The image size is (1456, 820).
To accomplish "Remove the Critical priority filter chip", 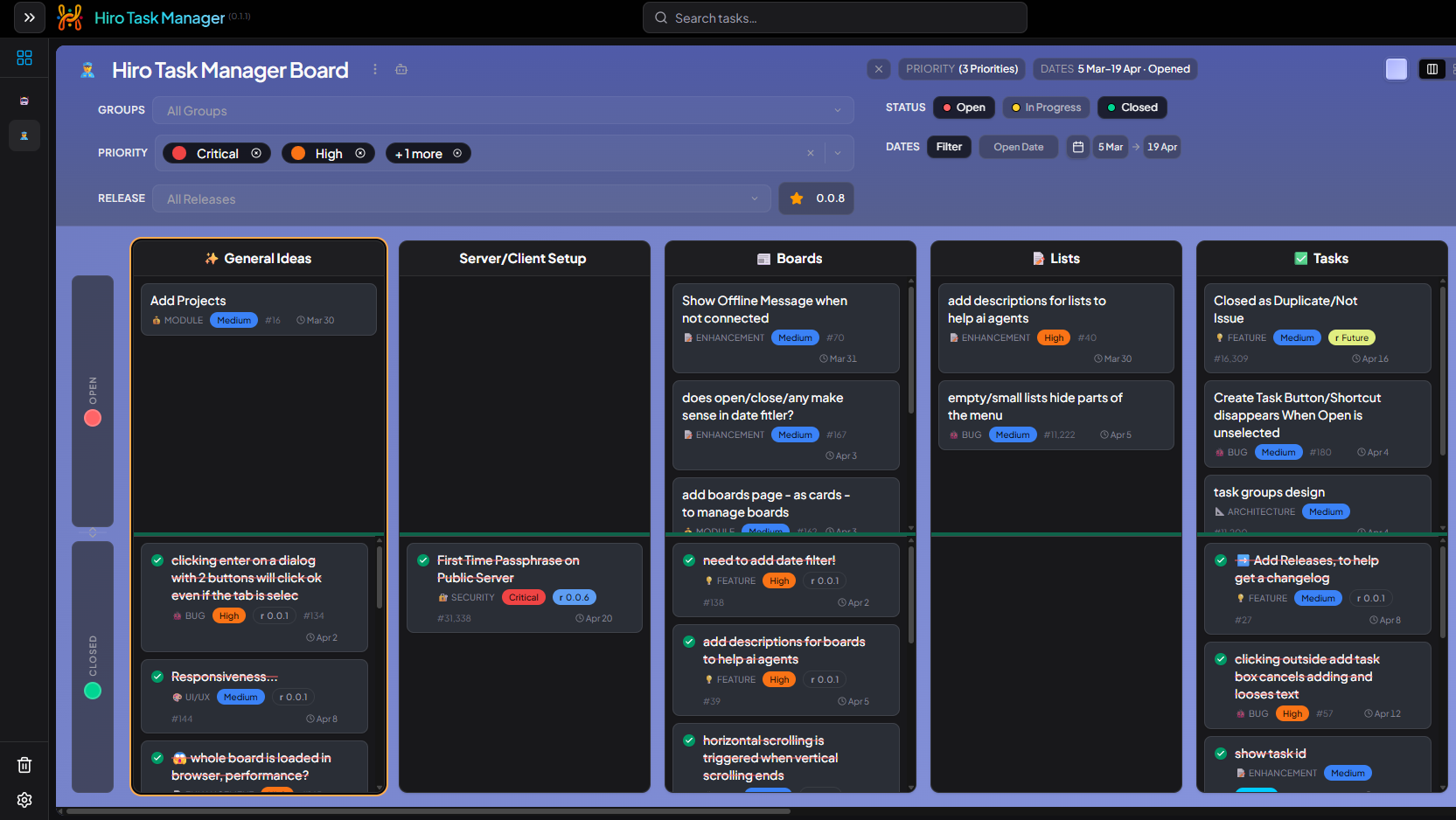I will pos(257,153).
